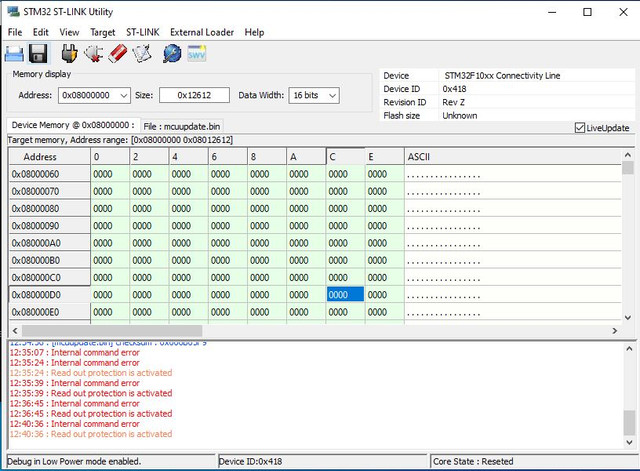
Task: Connect to target using plug icon
Action: pos(69,53)
